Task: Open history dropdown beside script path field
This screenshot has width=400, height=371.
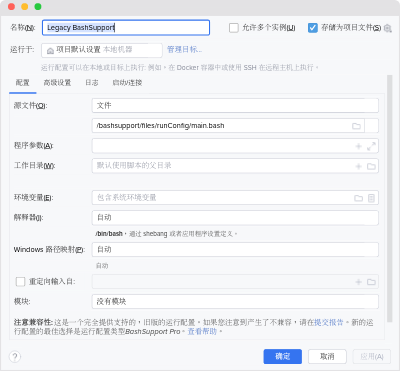Action: (372, 126)
